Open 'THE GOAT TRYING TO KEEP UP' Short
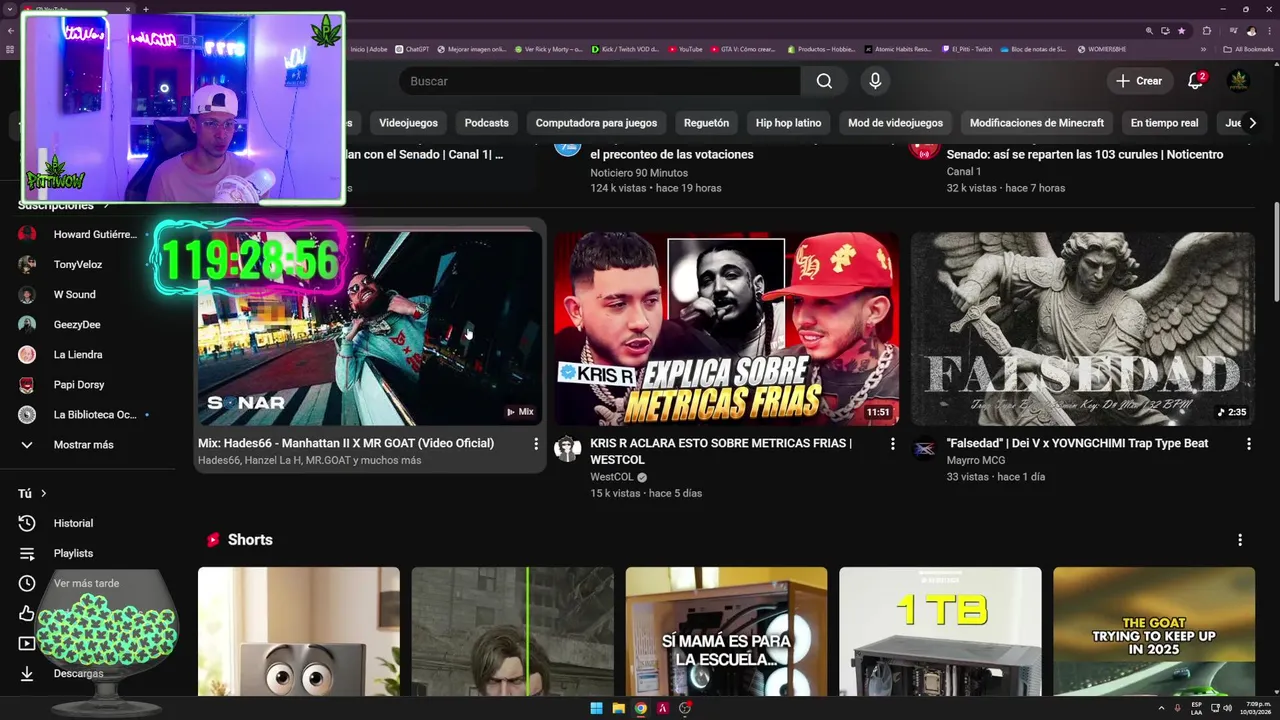Viewport: 1280px width, 720px height. pyautogui.click(x=1154, y=631)
